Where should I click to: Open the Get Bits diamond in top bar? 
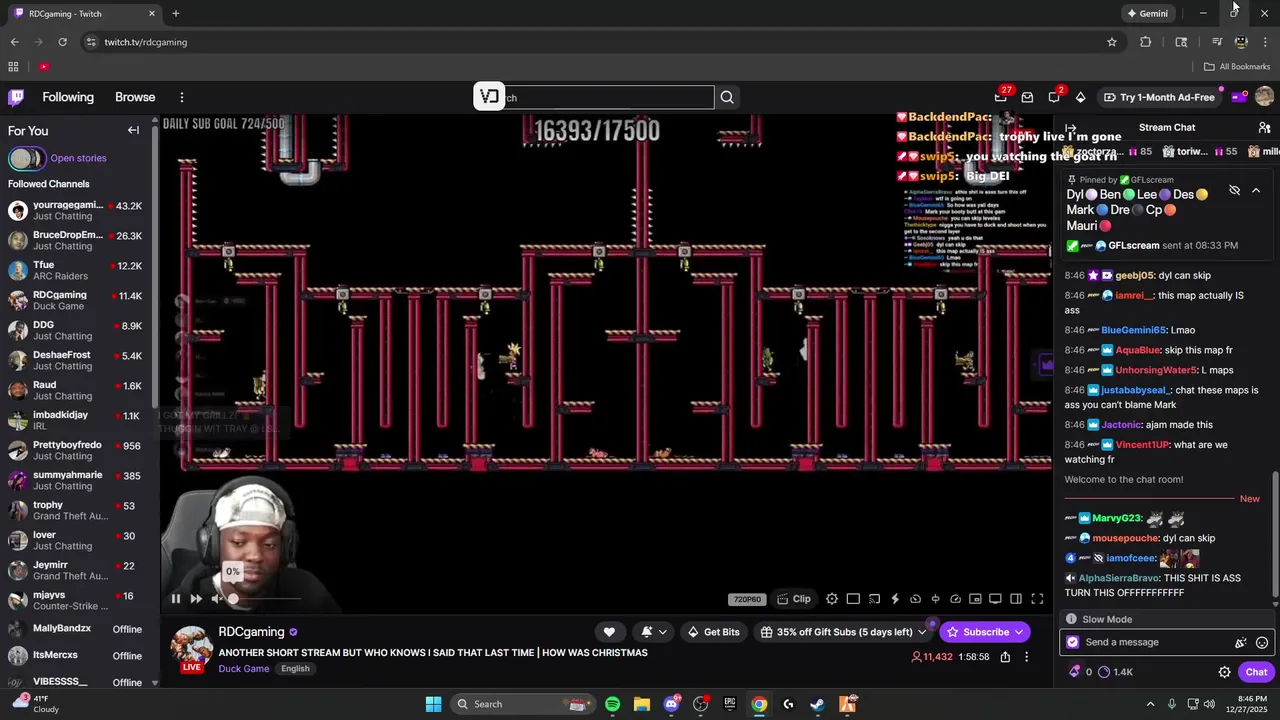(1080, 97)
